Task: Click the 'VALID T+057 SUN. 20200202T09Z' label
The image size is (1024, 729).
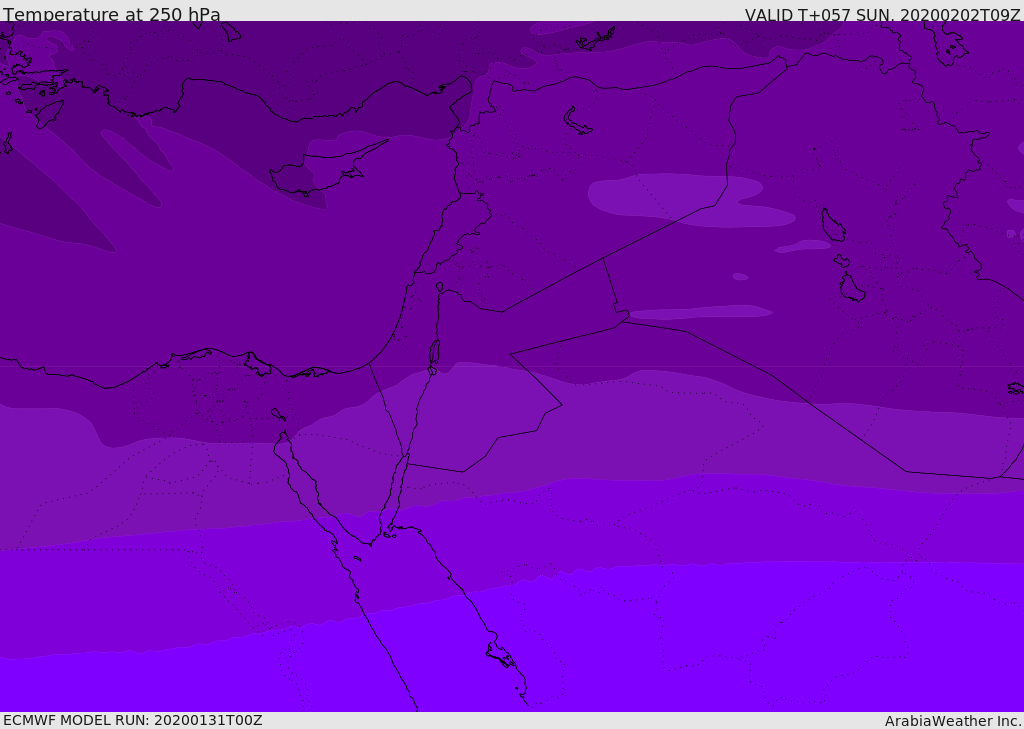Action: click(x=883, y=14)
